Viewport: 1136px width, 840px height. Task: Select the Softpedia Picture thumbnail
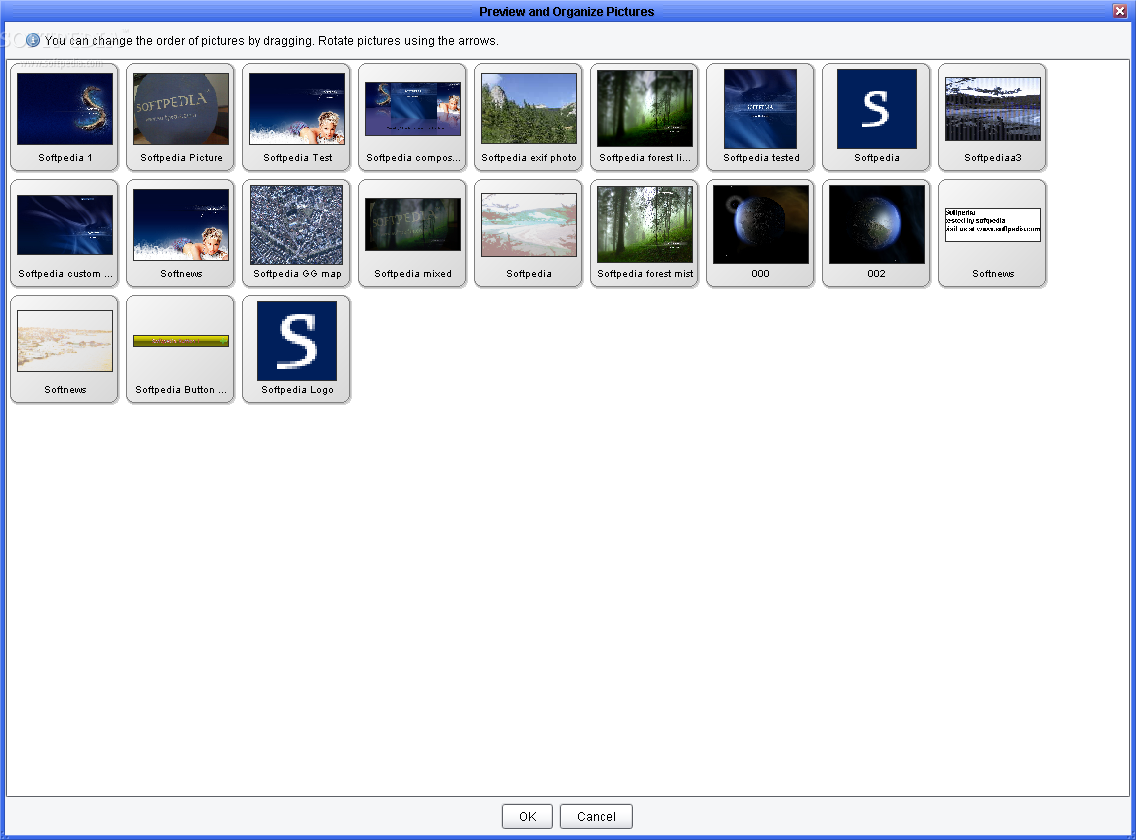pyautogui.click(x=180, y=117)
